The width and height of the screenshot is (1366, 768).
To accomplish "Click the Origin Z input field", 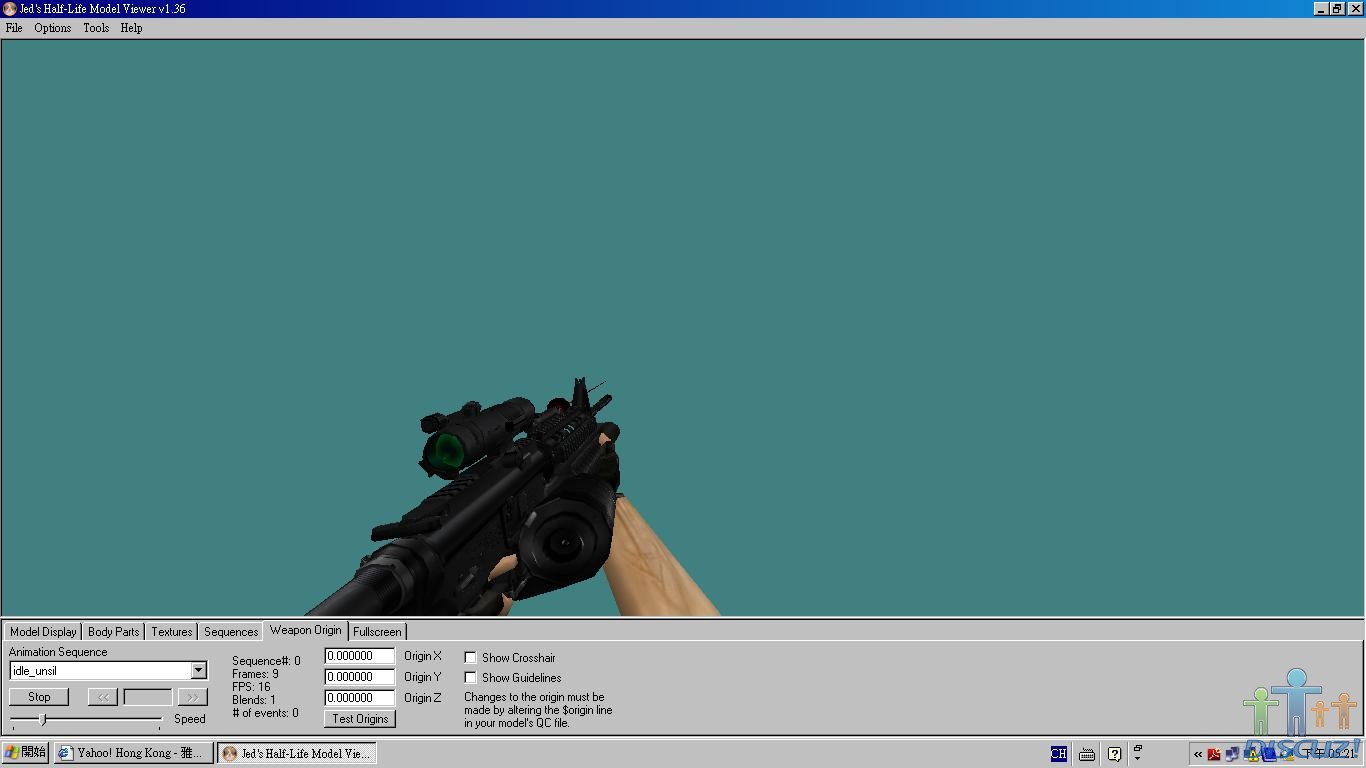I will (x=360, y=698).
